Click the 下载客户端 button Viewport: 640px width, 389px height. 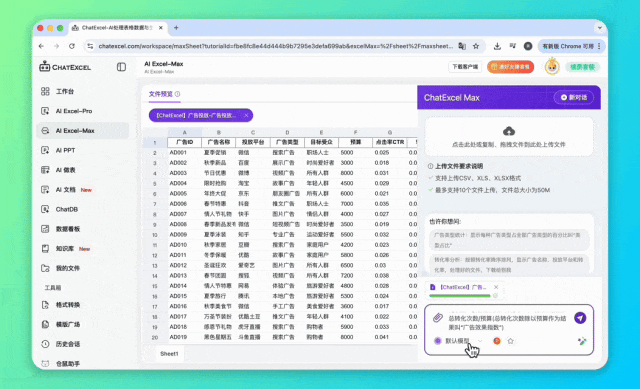tap(465, 67)
